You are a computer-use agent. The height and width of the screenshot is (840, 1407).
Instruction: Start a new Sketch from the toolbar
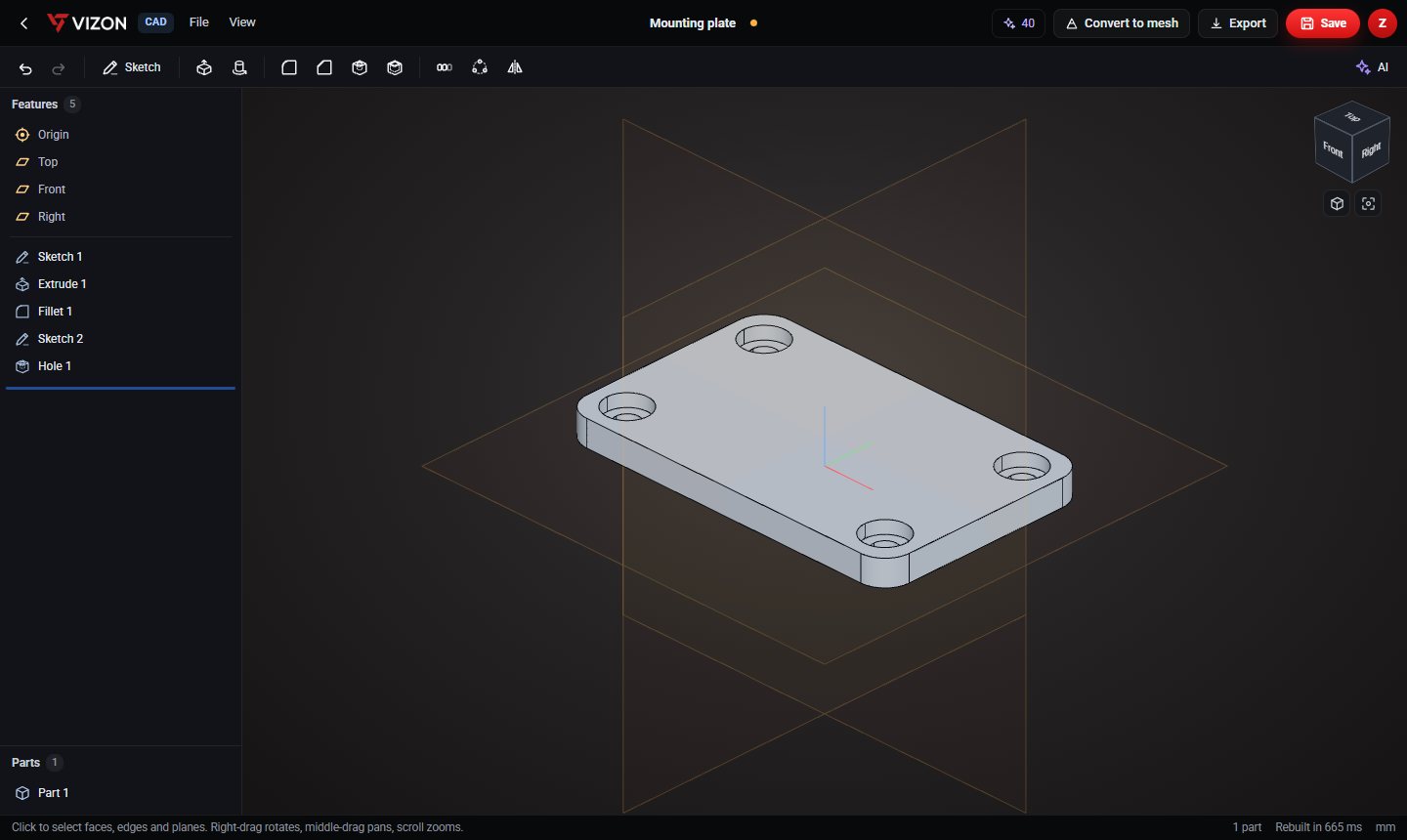[132, 67]
